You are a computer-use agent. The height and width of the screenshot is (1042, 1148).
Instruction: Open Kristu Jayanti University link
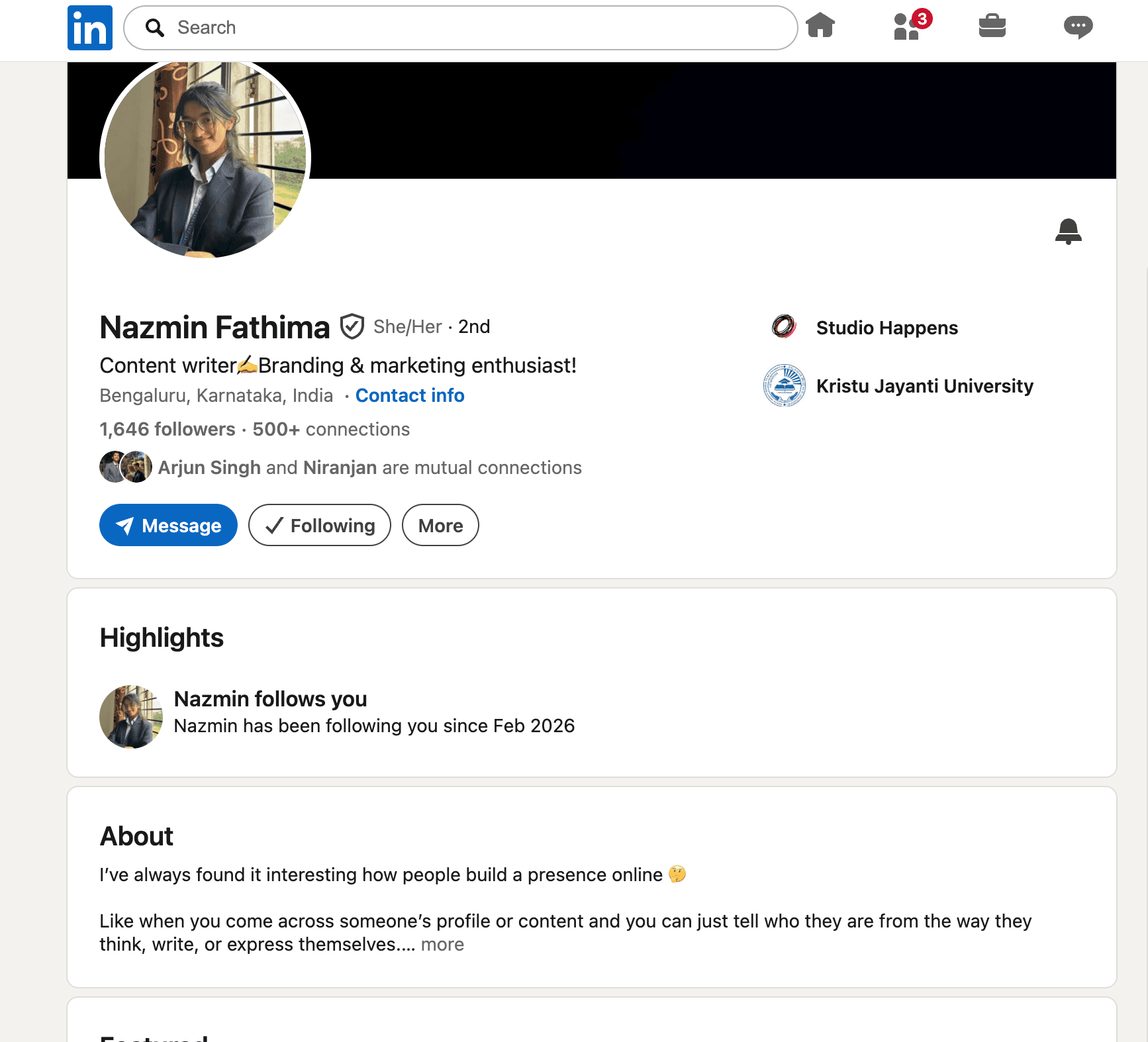[924, 386]
